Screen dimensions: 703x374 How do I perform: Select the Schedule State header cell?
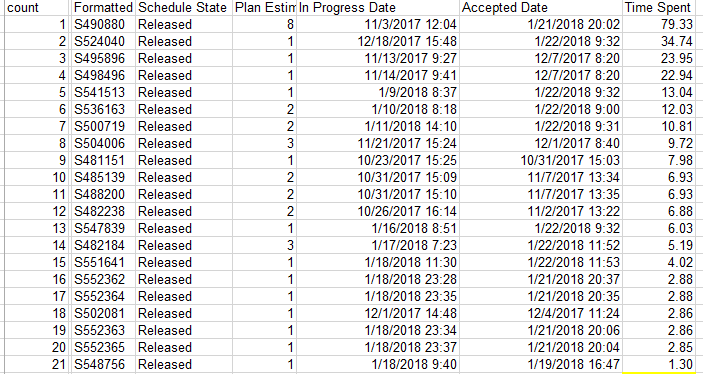point(184,8)
